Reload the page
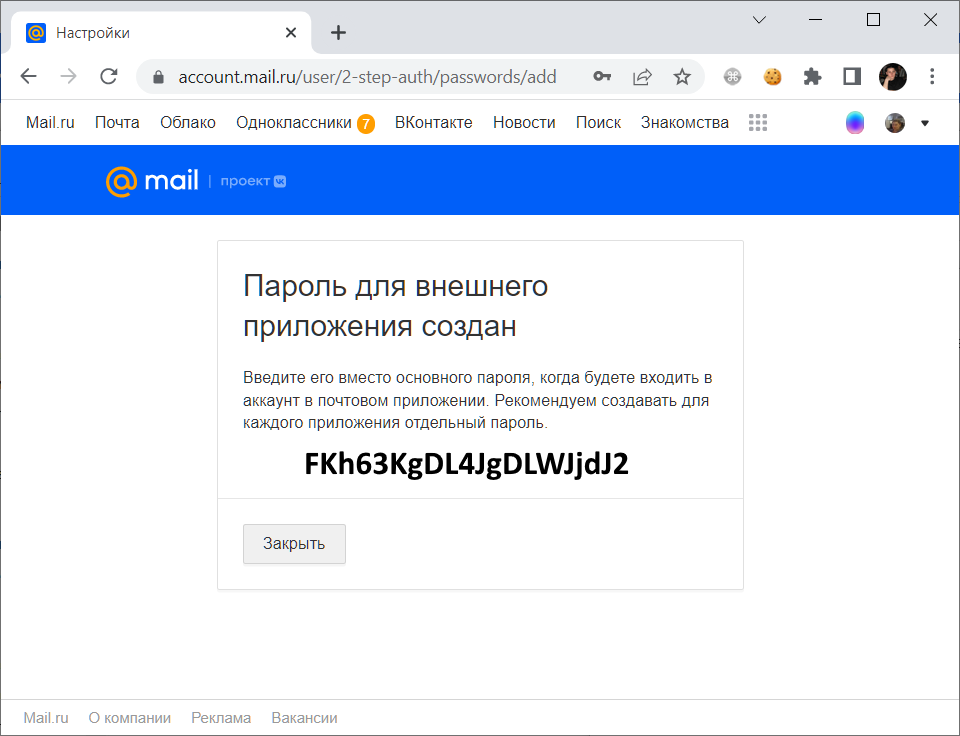This screenshot has width=960, height=736. tap(108, 76)
